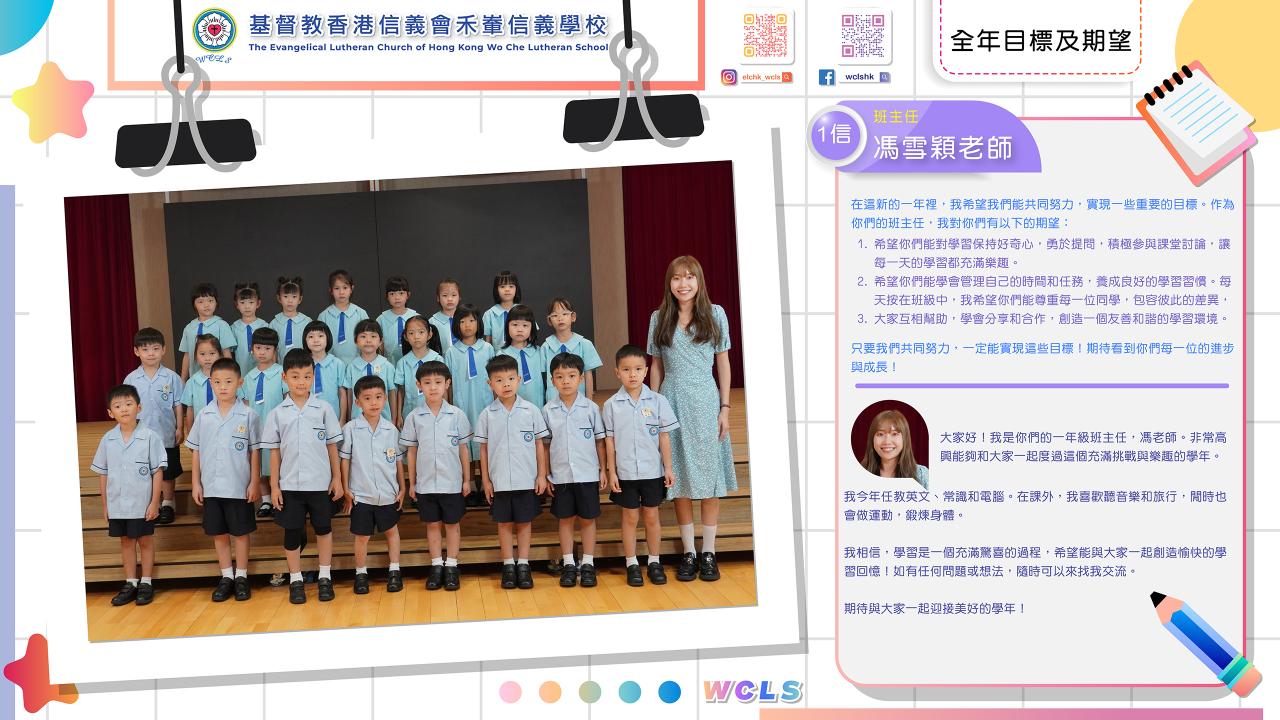Click the Facebook QR code
The height and width of the screenshot is (720, 1280).
(x=863, y=35)
